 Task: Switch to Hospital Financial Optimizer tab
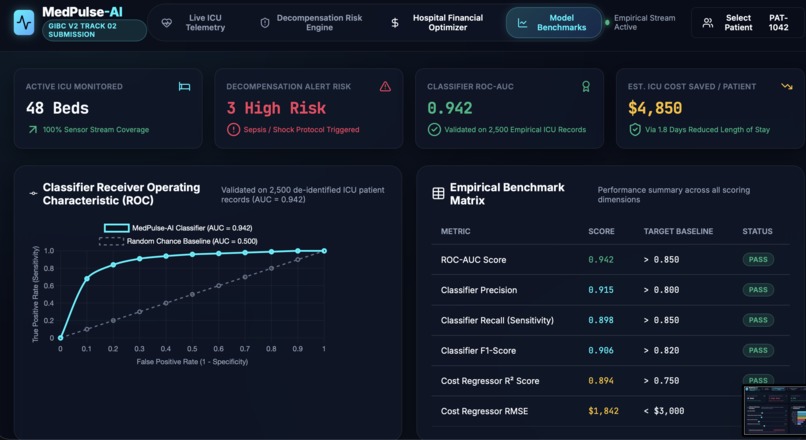click(437, 23)
